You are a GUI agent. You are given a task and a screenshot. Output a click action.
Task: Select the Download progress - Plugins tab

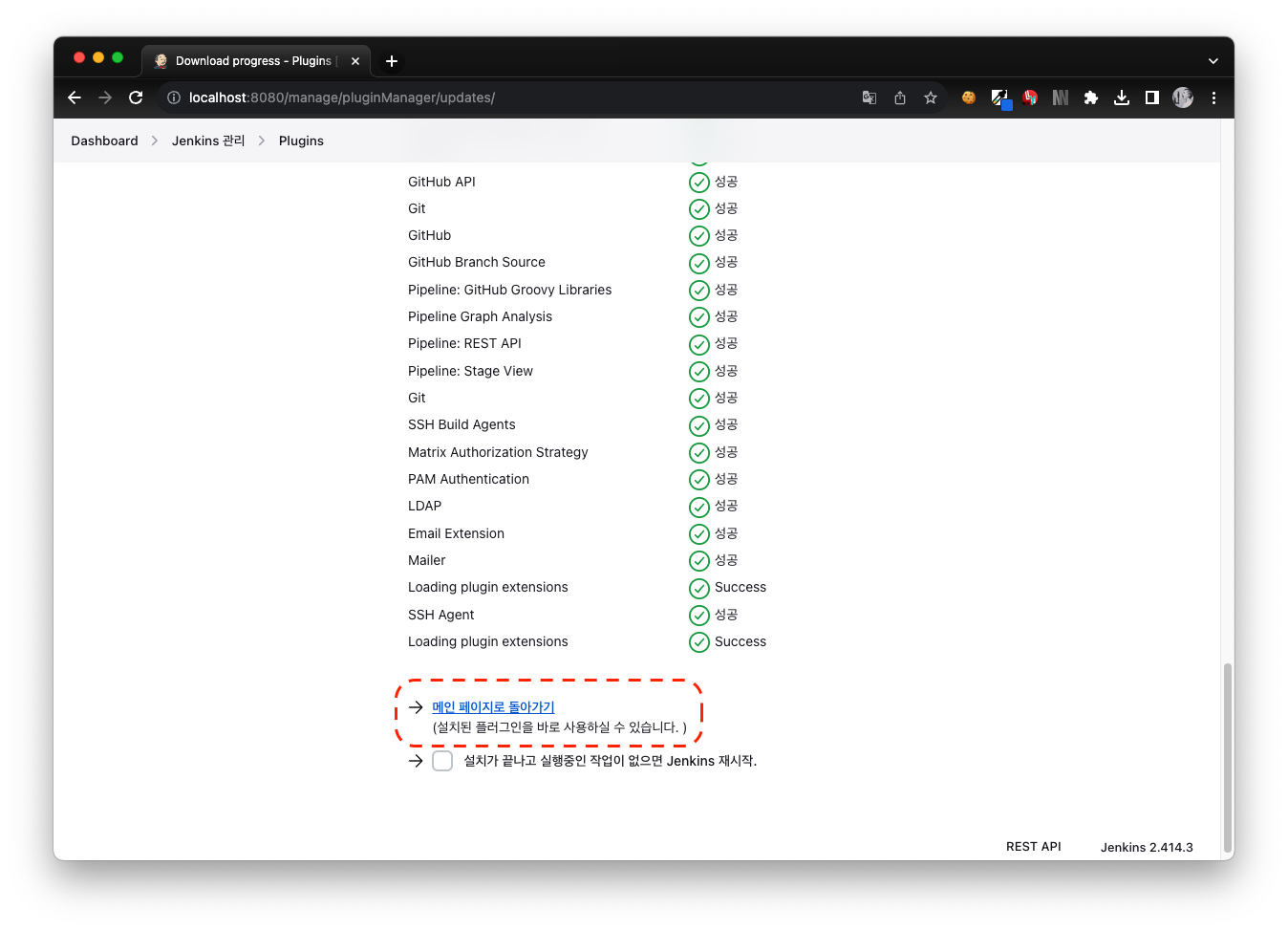256,61
